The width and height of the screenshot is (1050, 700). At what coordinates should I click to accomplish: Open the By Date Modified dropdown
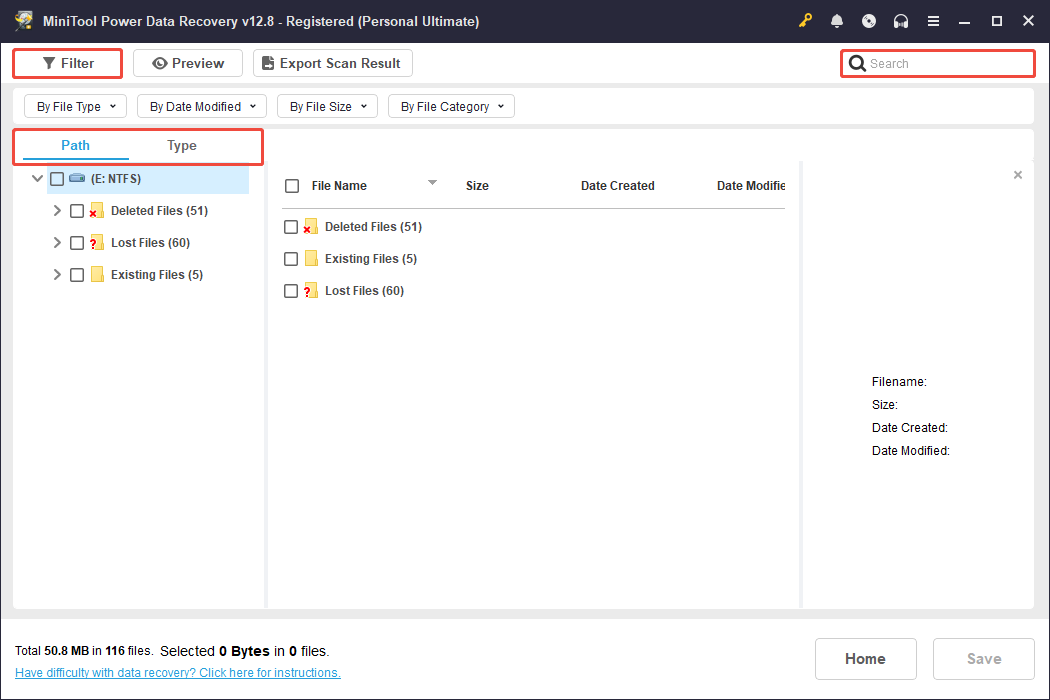pos(201,105)
